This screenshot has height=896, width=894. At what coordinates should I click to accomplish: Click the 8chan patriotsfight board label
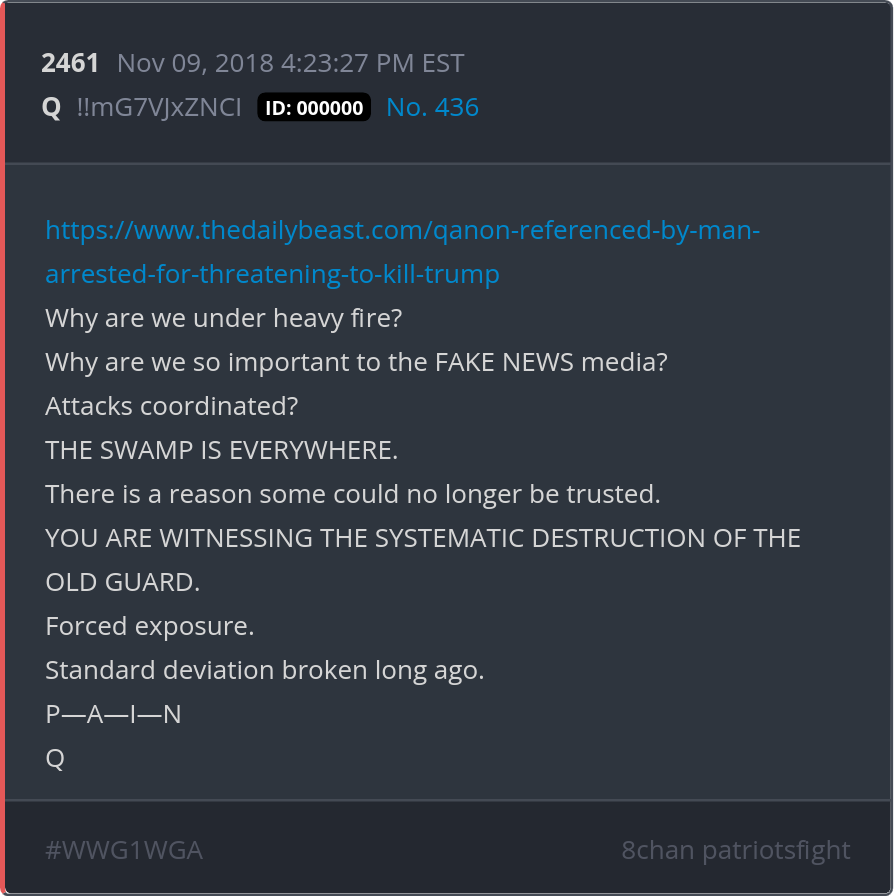735,850
